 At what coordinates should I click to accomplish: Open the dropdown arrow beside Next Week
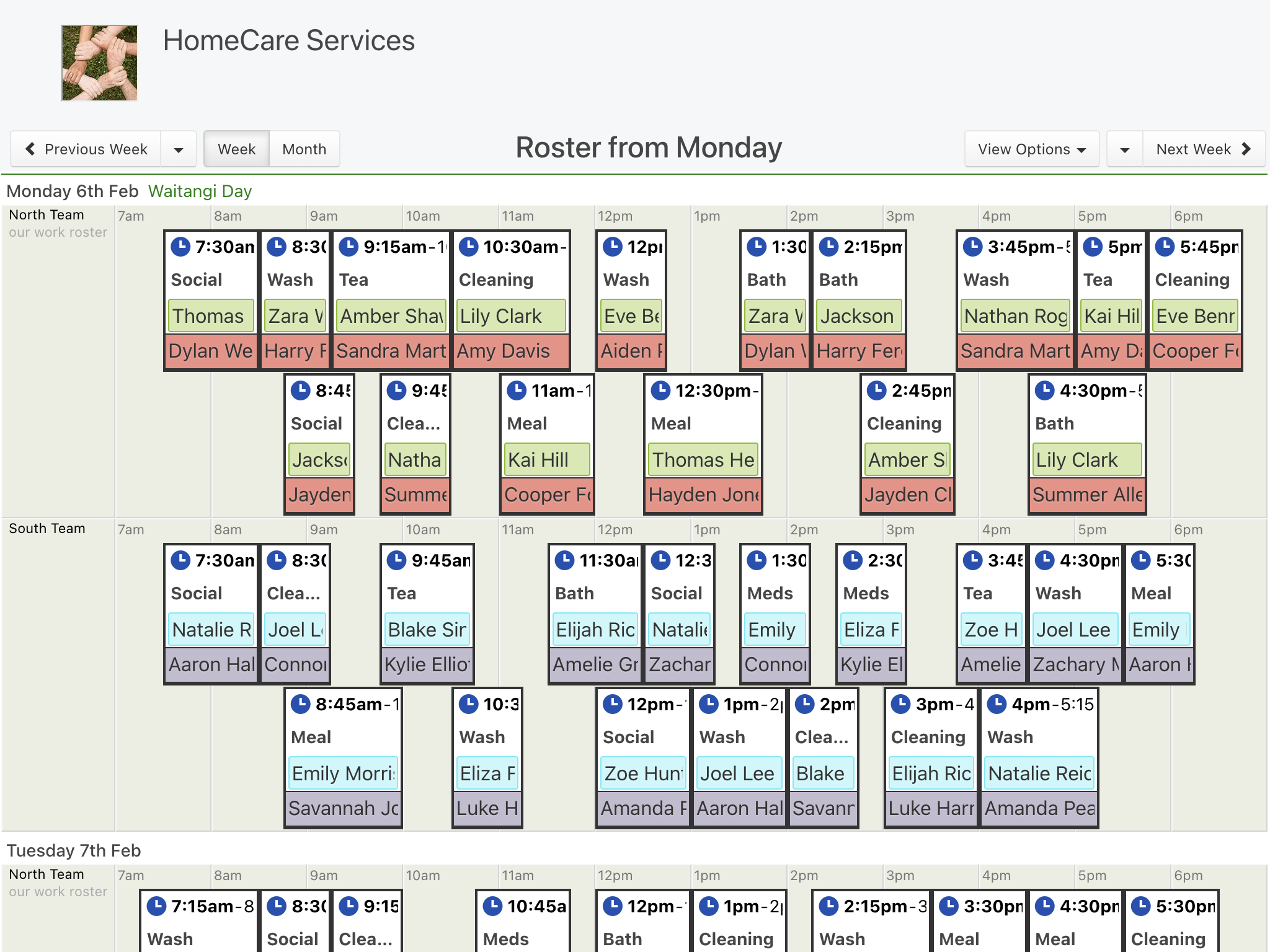coord(1125,149)
